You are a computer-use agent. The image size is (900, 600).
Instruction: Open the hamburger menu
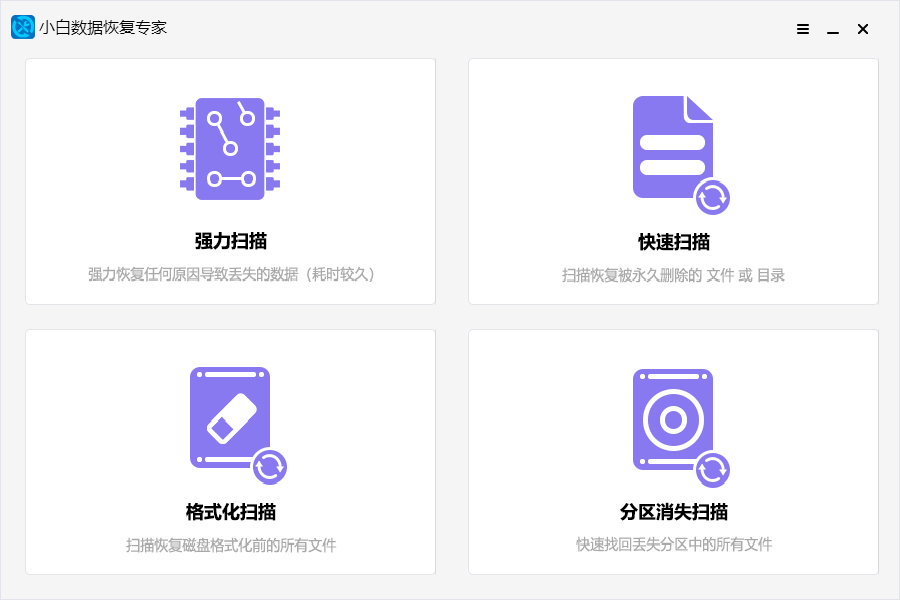click(802, 29)
